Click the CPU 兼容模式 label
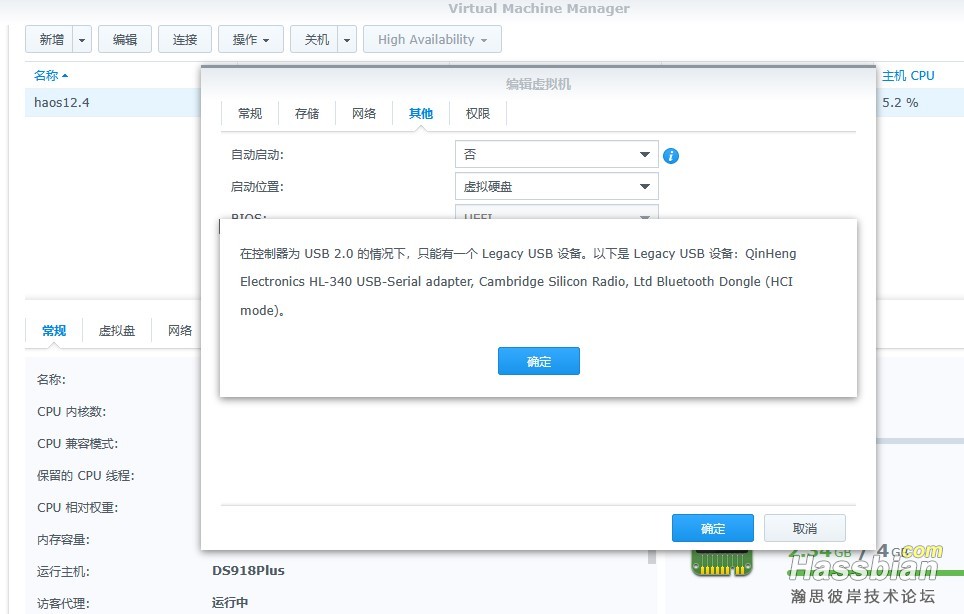Viewport: 964px width, 614px height. click(77, 444)
